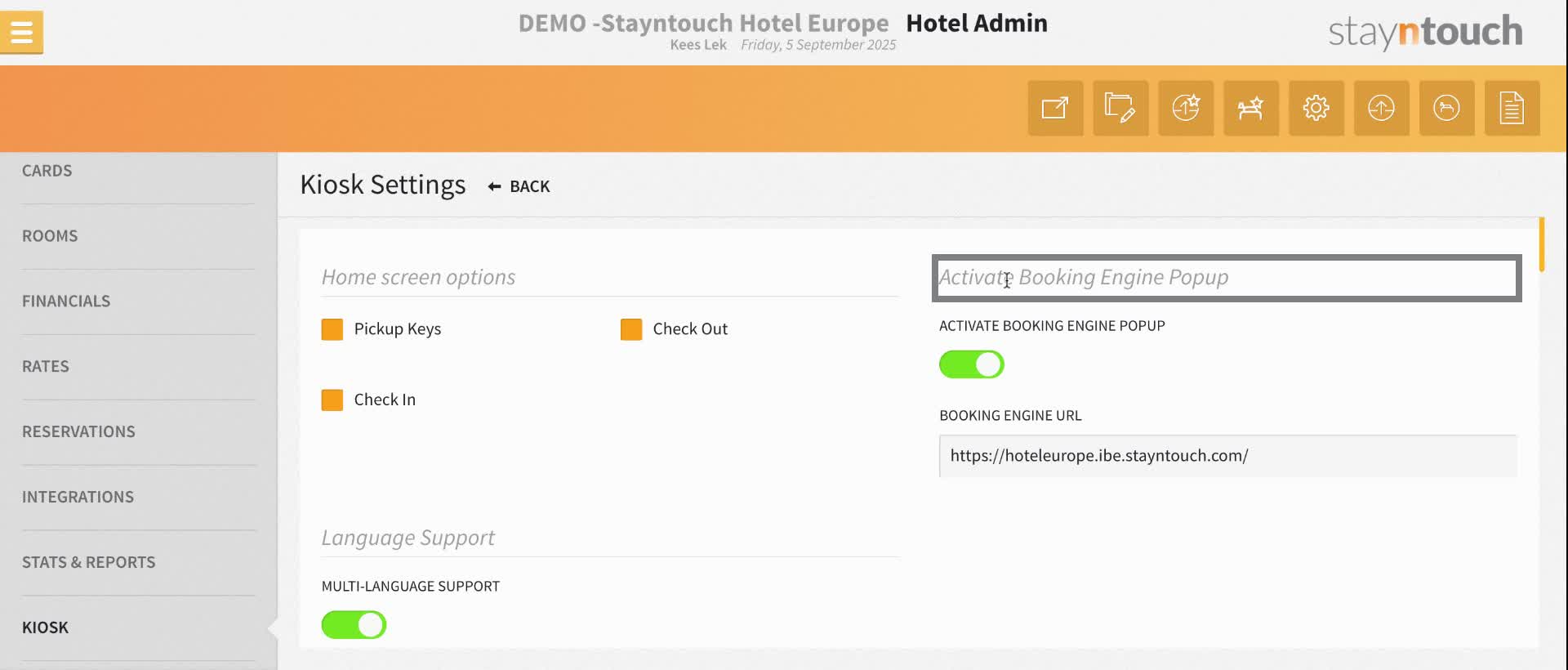Screen dimensions: 1568x670
Task: Click the Kees Lek user name
Action: (x=698, y=45)
